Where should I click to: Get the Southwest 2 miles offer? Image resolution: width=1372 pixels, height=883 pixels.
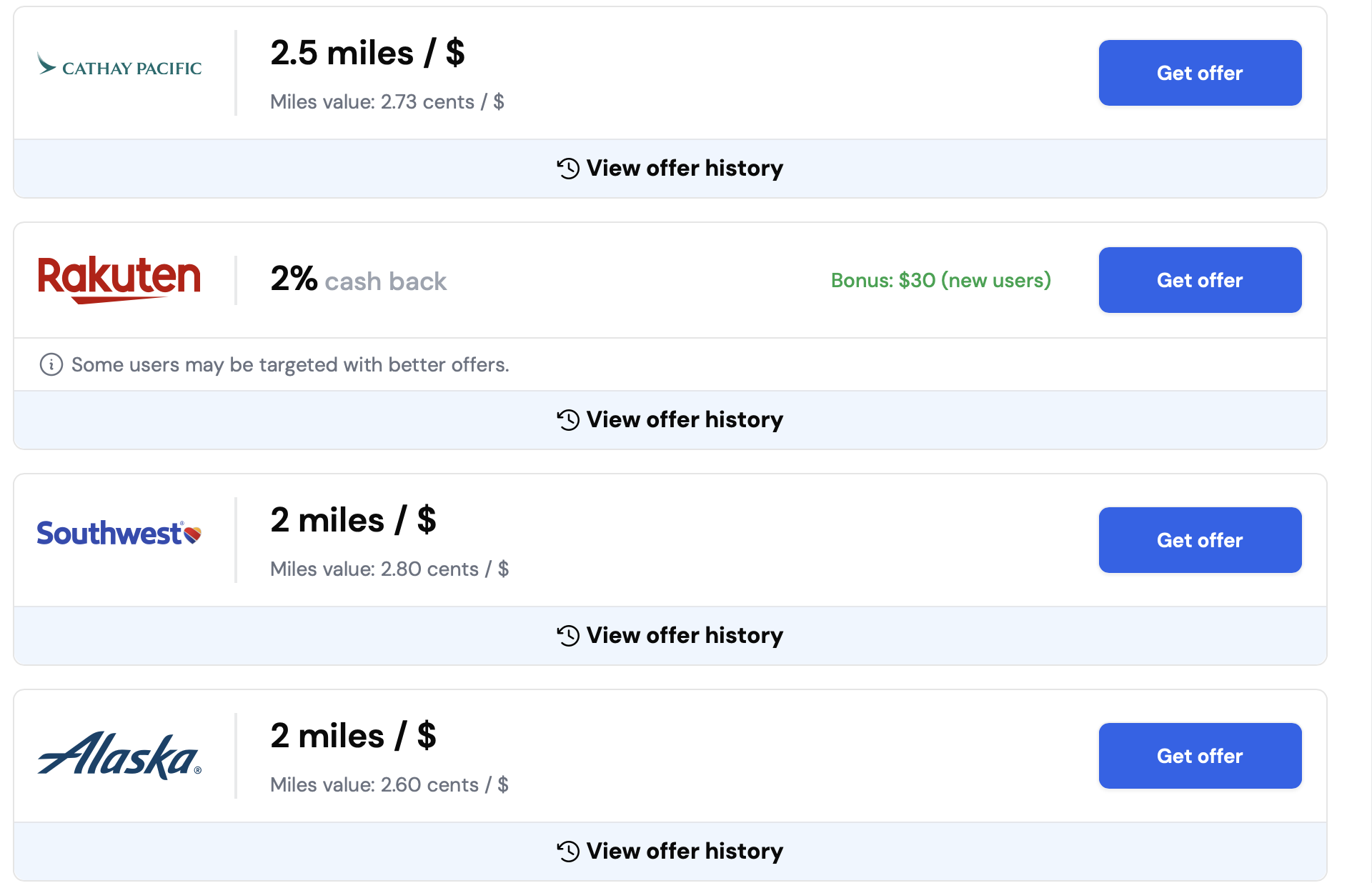click(x=1200, y=540)
